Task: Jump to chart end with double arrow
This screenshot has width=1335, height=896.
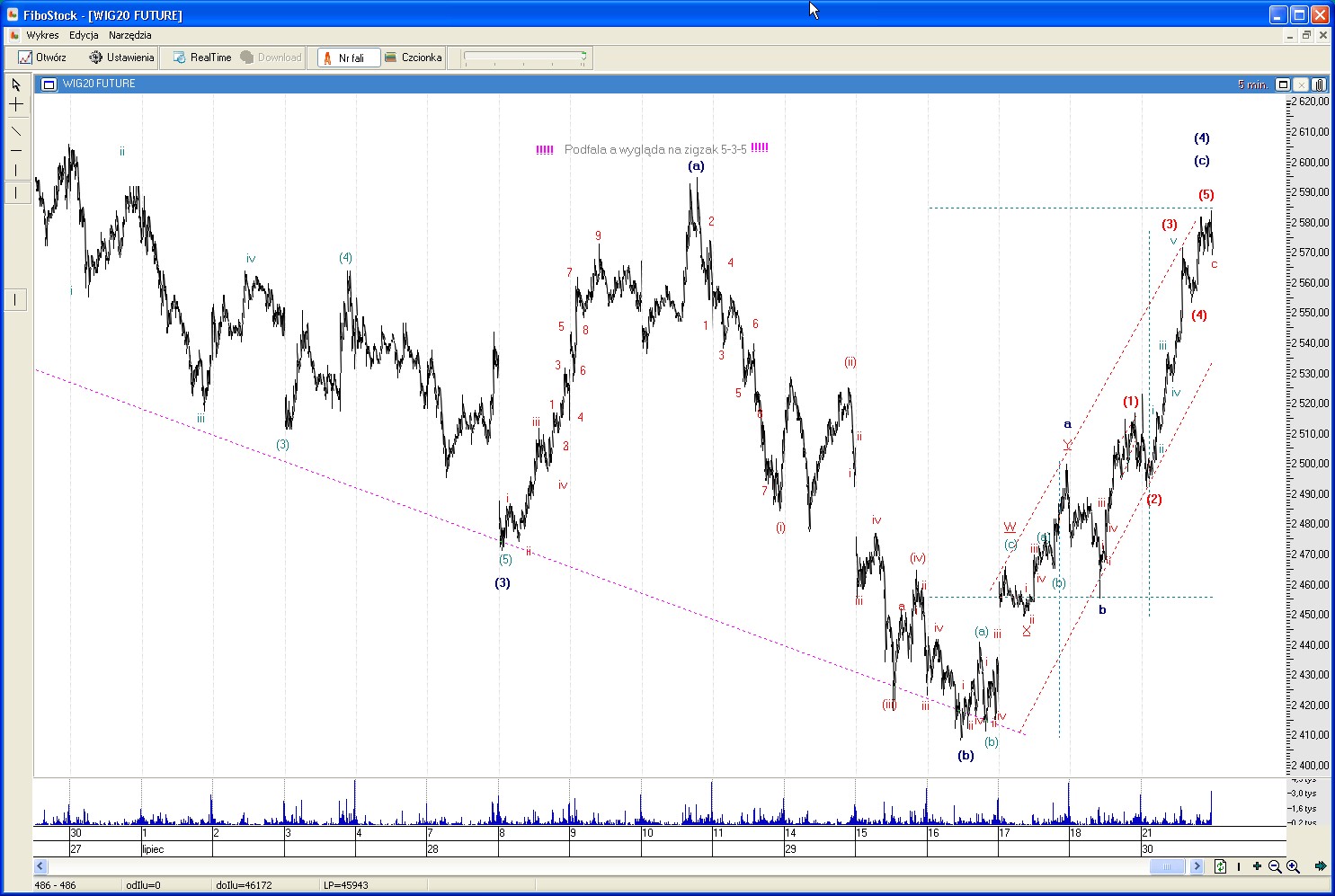Action: (x=1320, y=867)
